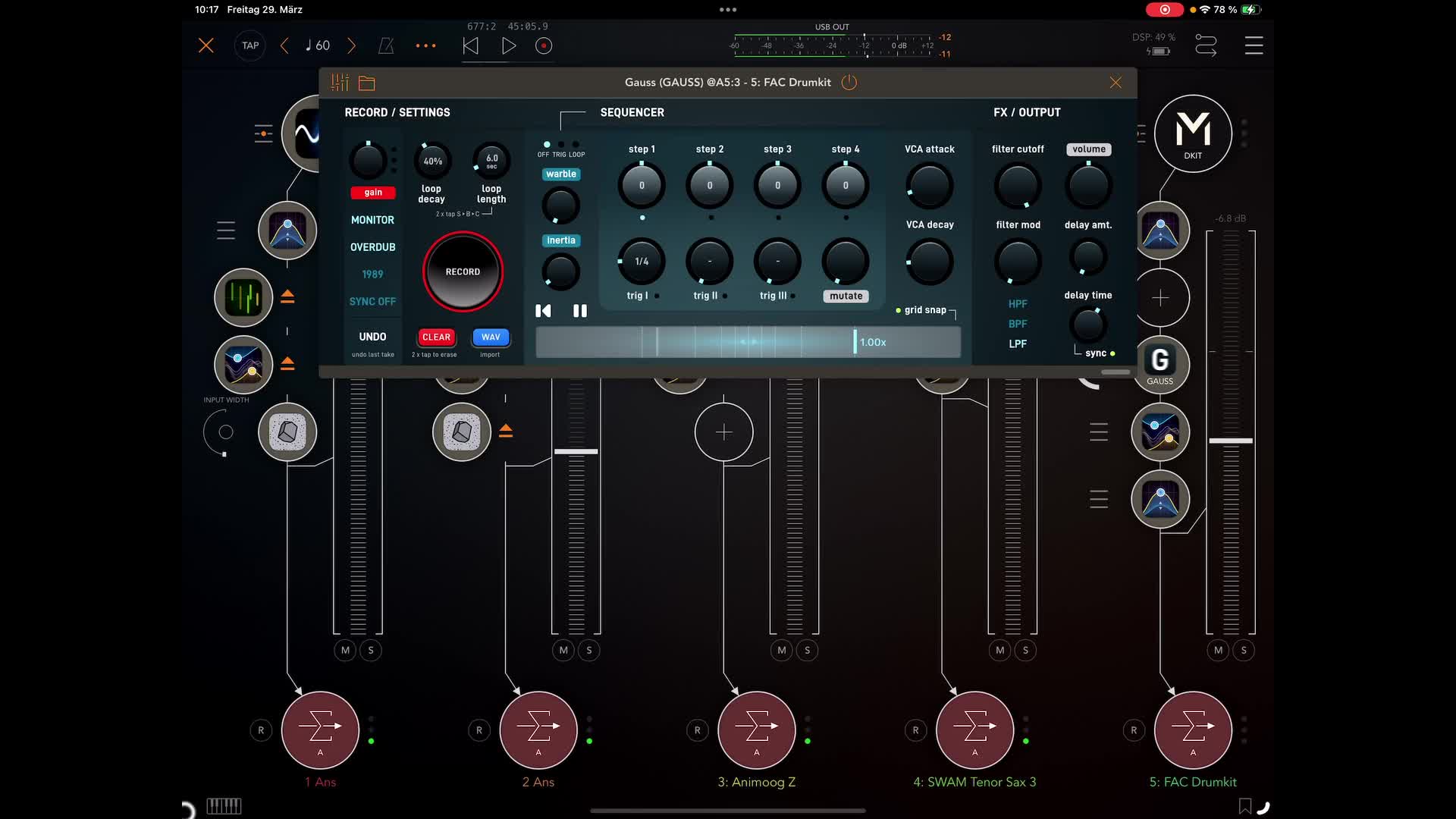Click the step 1 knob

pos(642,185)
